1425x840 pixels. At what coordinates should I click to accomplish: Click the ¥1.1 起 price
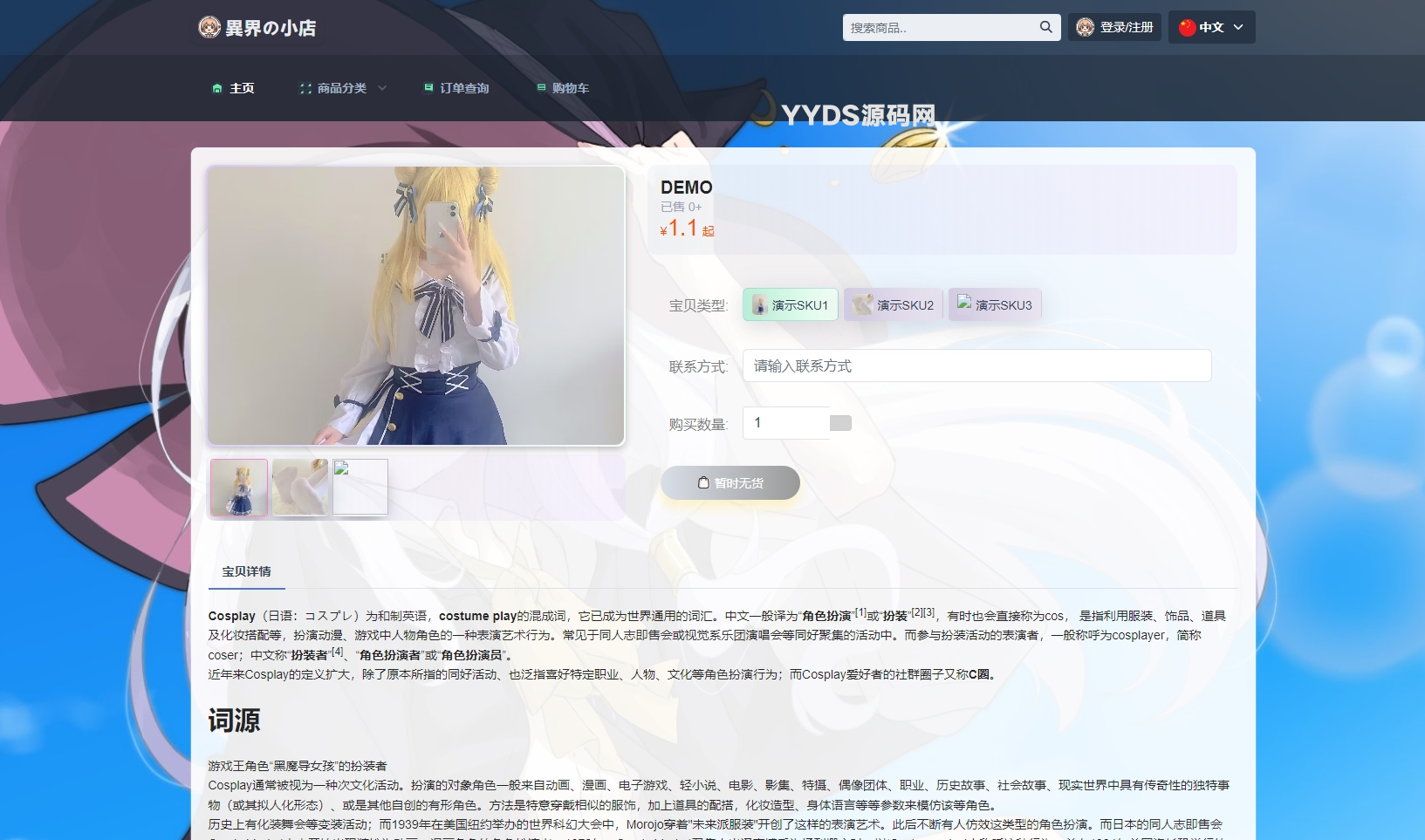(688, 229)
